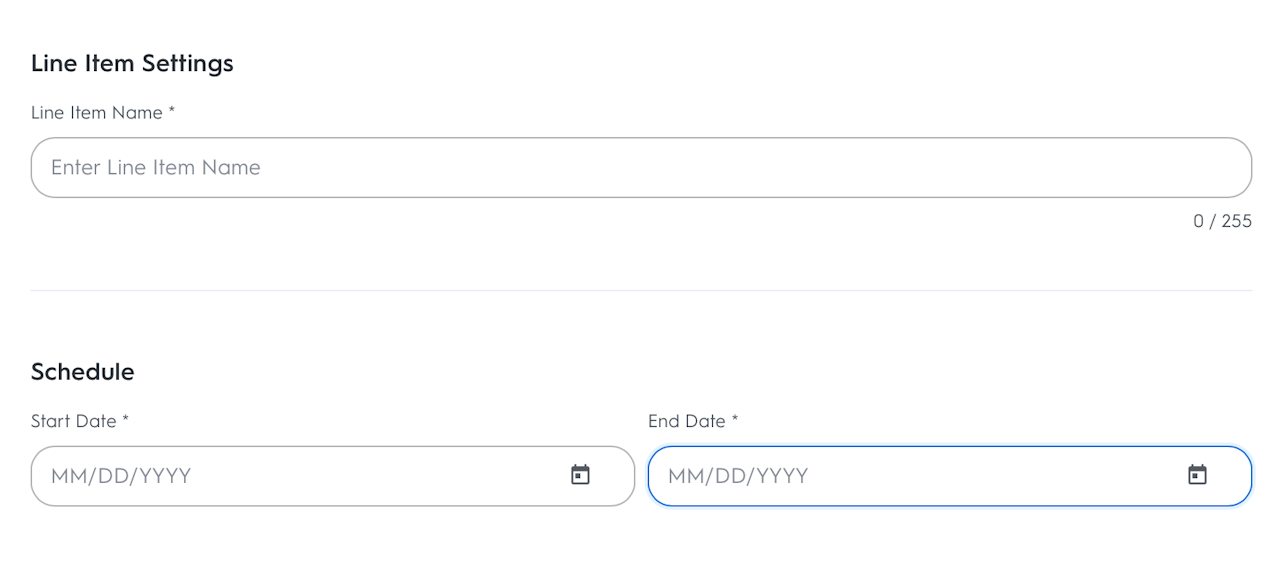Click the "End Date" field label
Image resolution: width=1280 pixels, height=567 pixels.
(687, 421)
